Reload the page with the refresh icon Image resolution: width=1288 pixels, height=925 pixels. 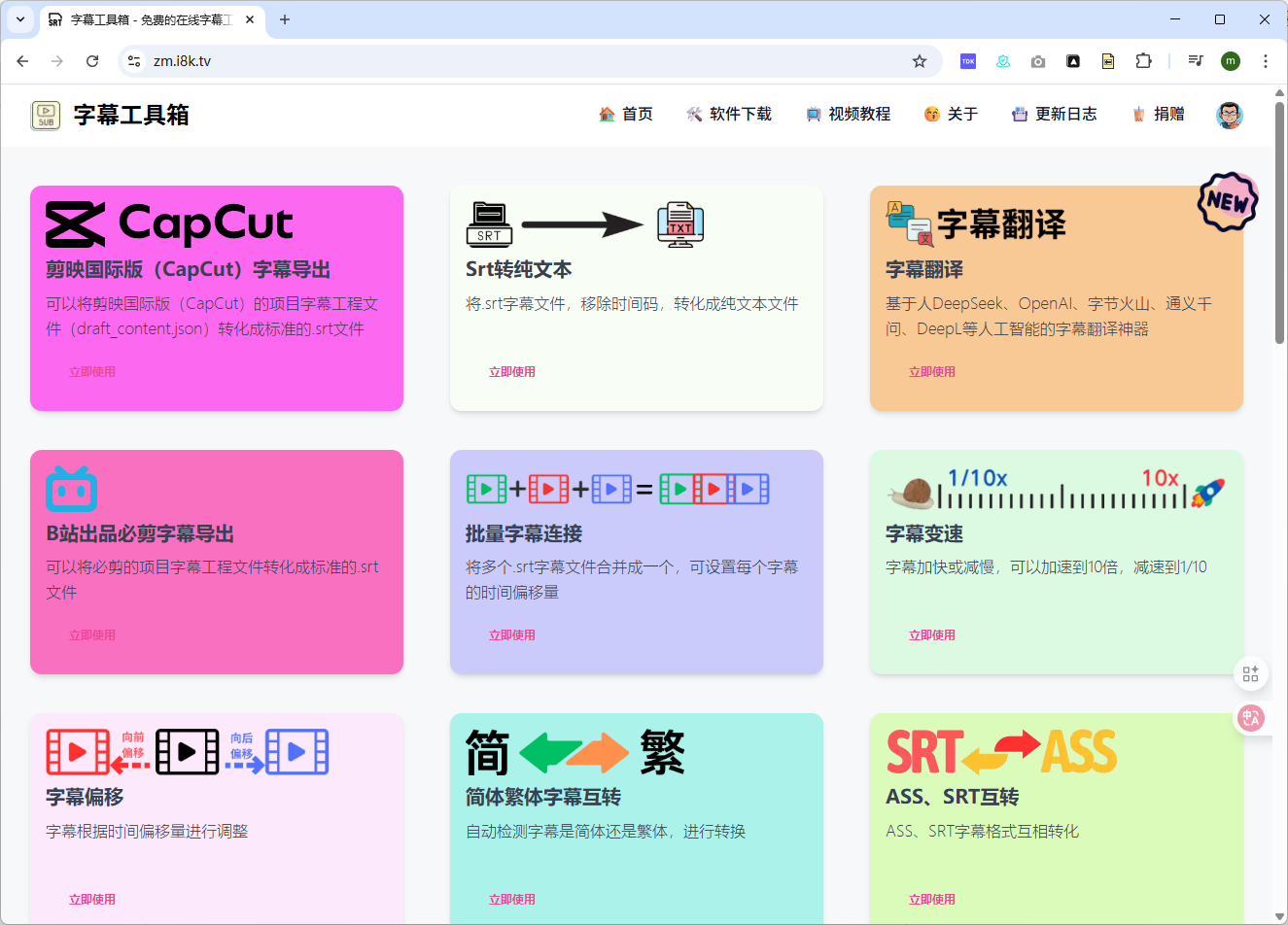click(x=92, y=61)
